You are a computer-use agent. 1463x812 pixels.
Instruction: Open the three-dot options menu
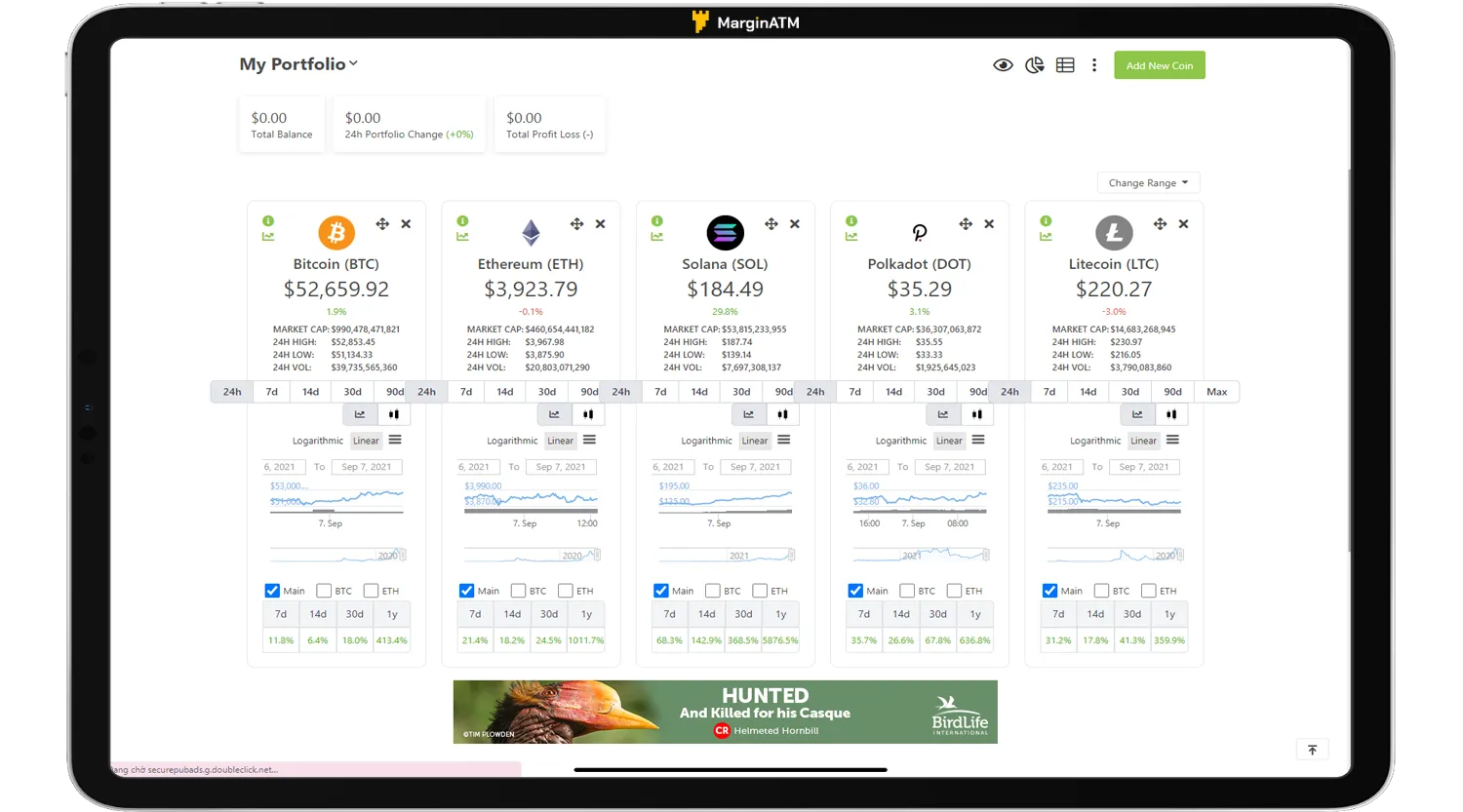coord(1094,65)
